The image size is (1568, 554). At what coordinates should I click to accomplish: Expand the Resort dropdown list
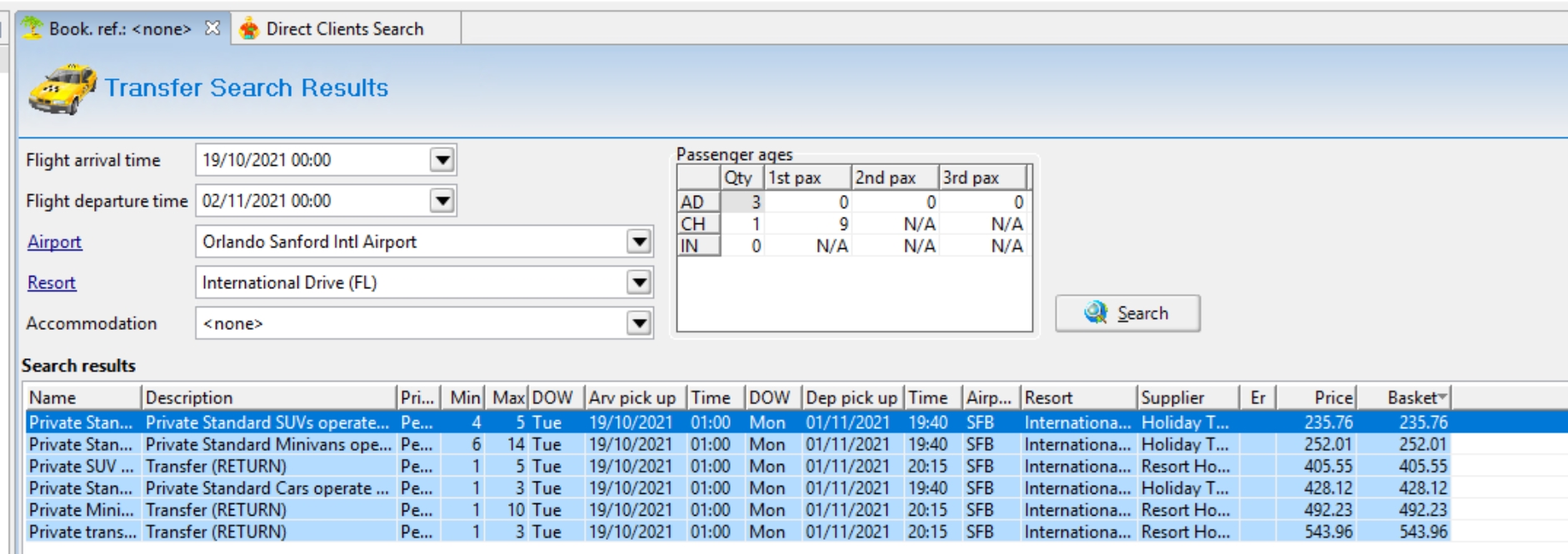pos(639,282)
